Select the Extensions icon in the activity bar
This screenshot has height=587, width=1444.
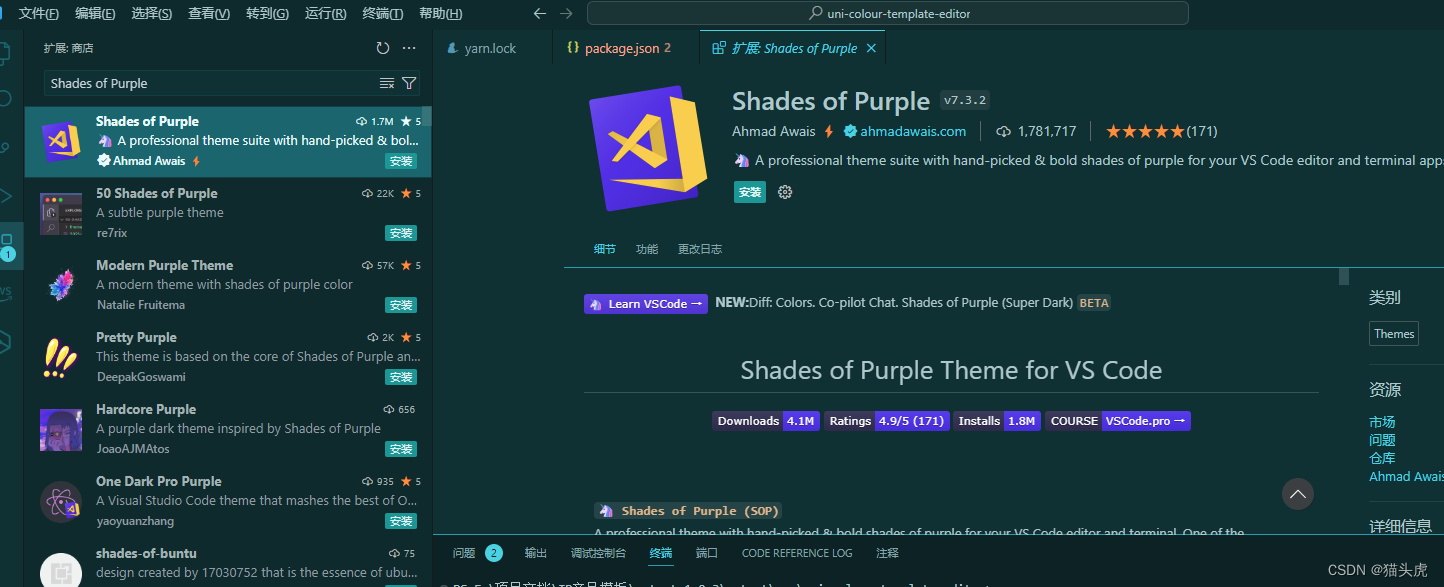(x=10, y=245)
